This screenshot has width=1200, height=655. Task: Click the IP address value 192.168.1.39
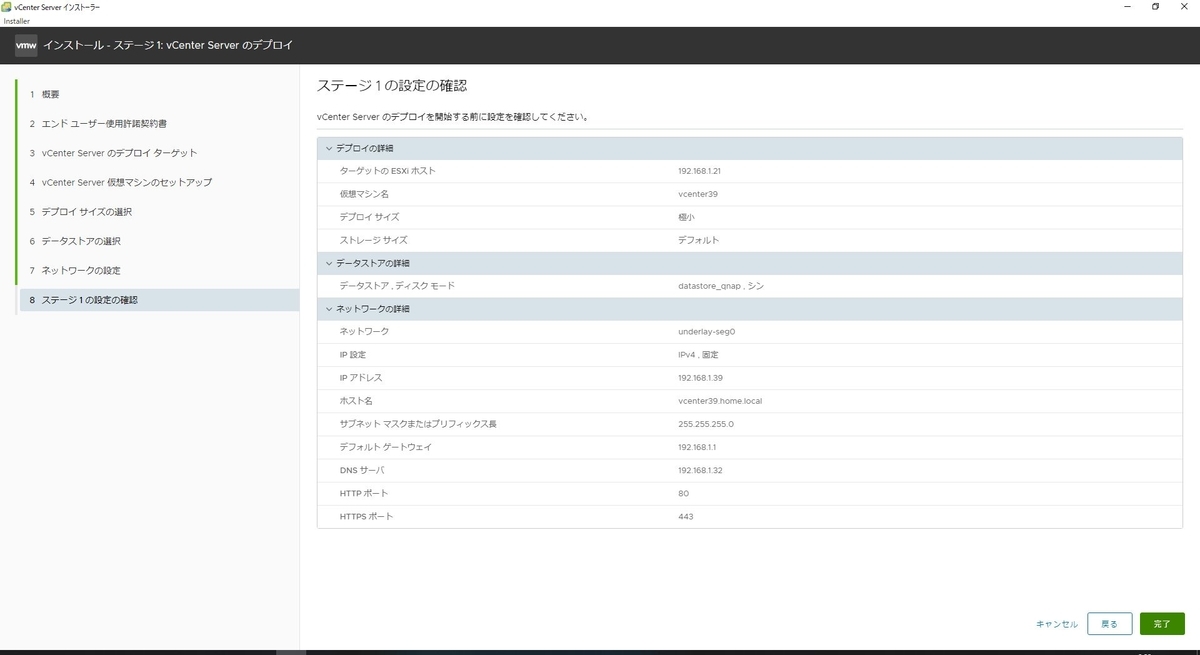[700, 378]
